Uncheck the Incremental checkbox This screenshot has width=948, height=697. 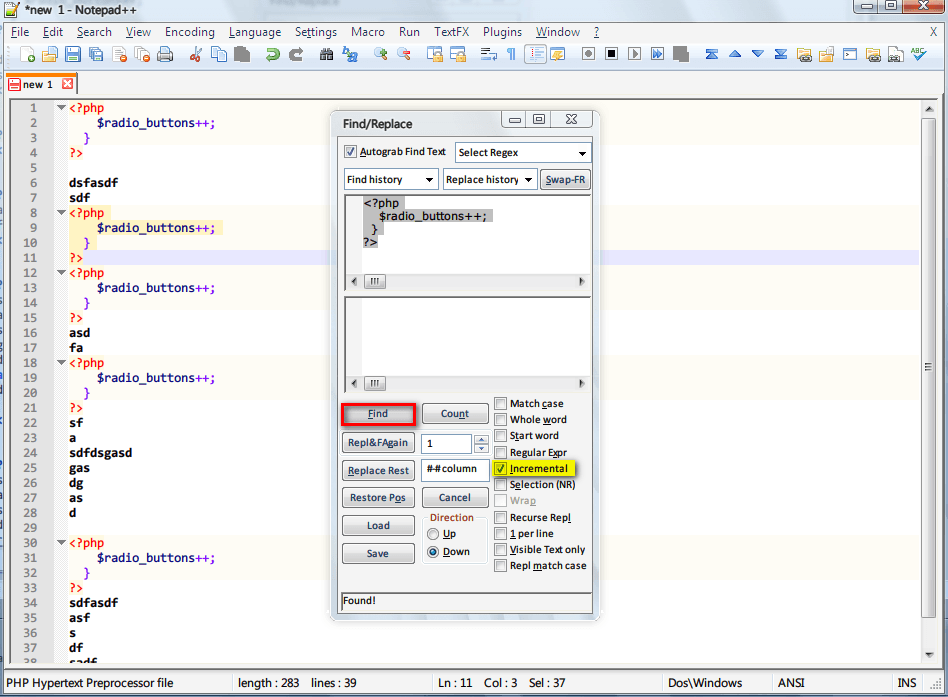[x=501, y=468]
